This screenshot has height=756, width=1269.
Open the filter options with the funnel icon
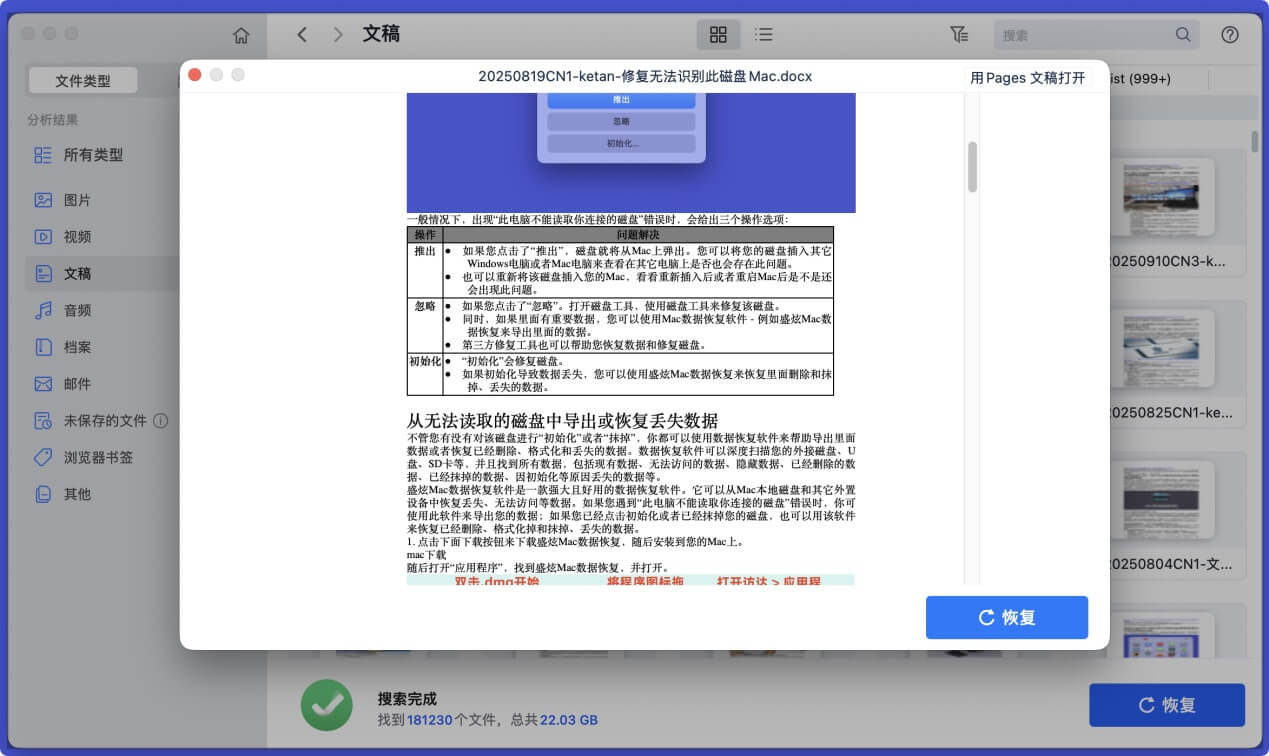click(959, 34)
